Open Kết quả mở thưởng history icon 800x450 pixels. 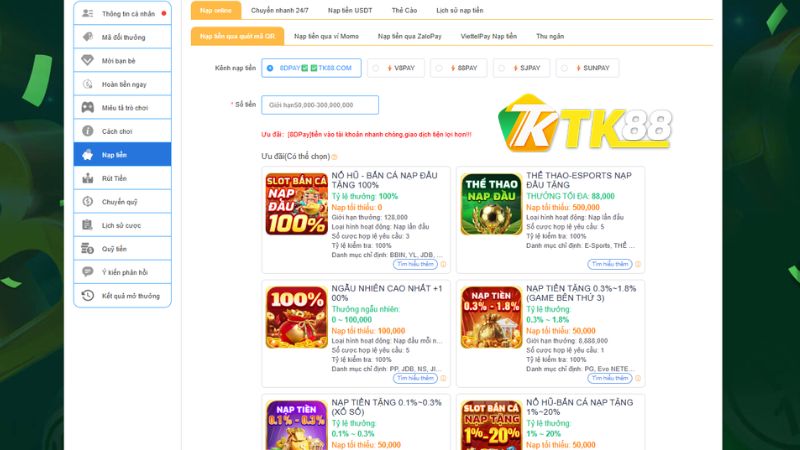click(88, 295)
